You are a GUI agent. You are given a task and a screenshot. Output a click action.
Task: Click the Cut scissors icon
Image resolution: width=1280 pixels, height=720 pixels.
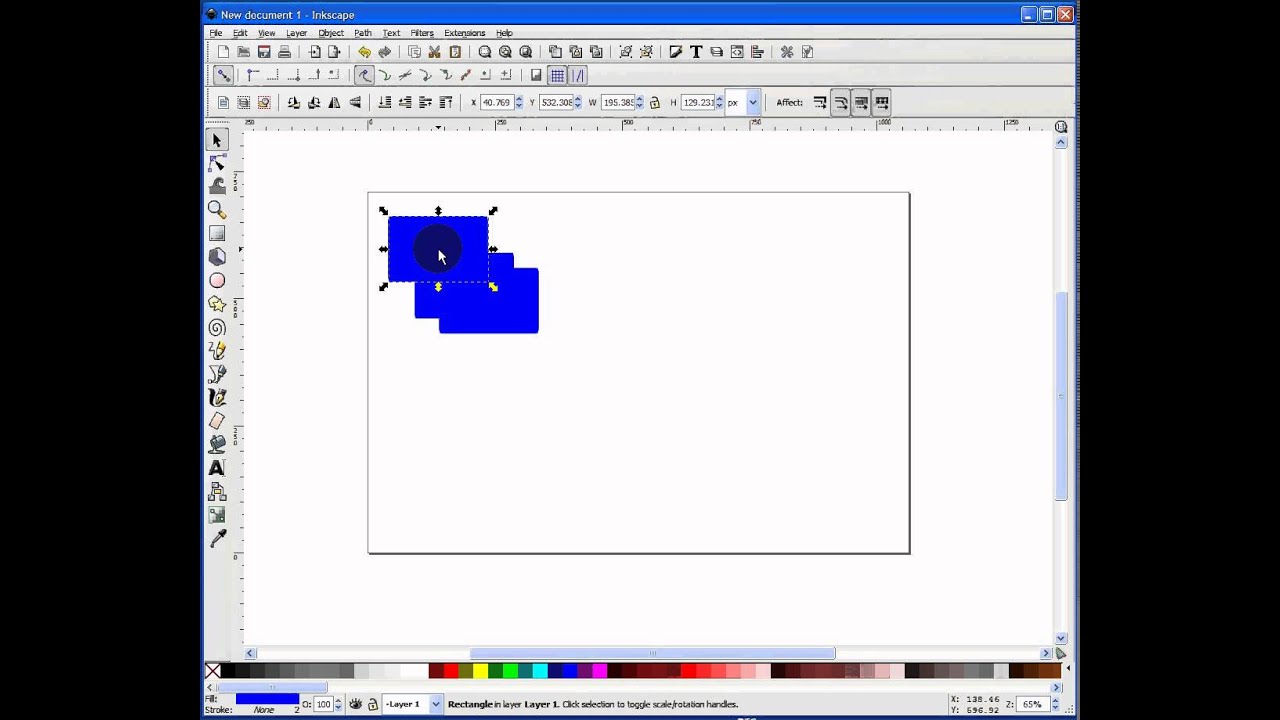(x=434, y=52)
